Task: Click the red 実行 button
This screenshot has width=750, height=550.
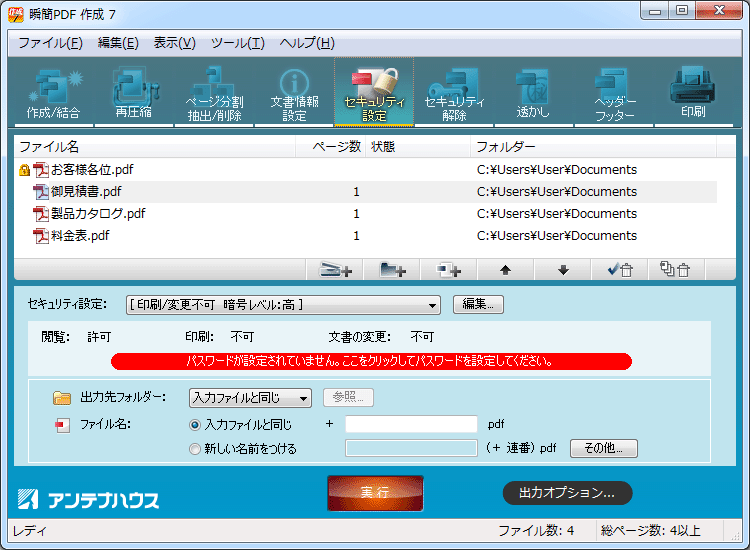Action: (375, 493)
